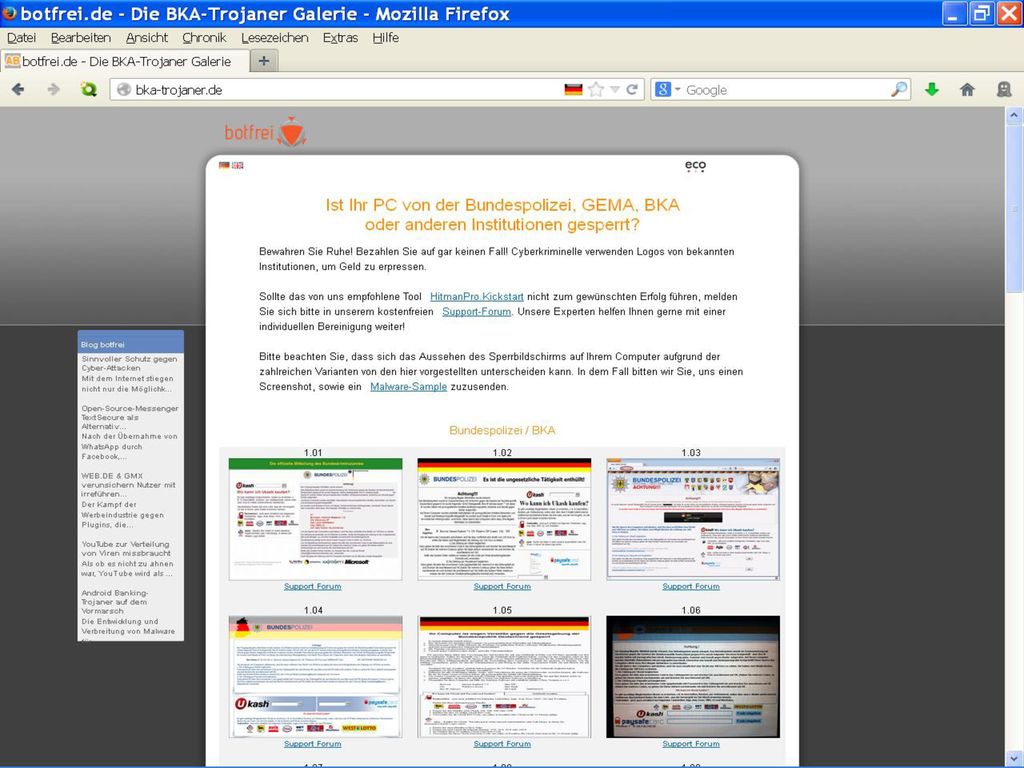Image resolution: width=1024 pixels, height=768 pixels.
Task: Click the ghost-shaped toolbar icon
Action: (1004, 89)
